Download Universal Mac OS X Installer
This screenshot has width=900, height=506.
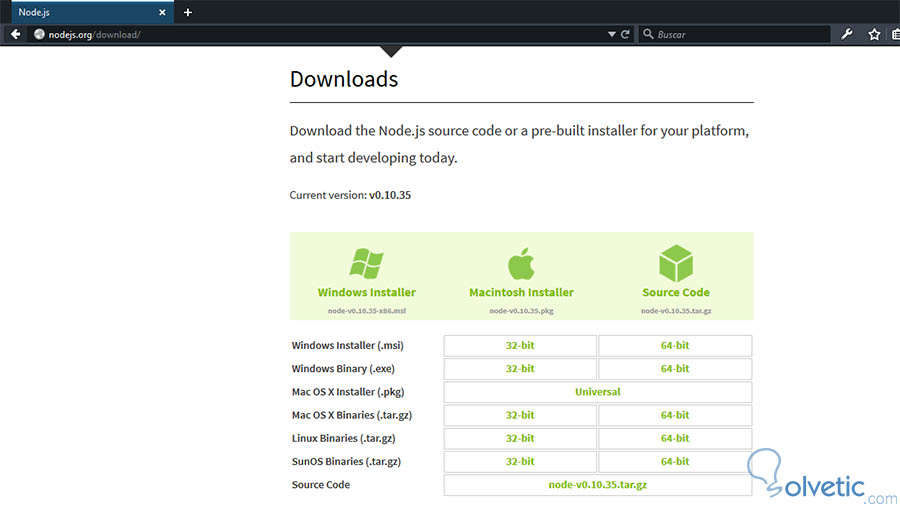(x=598, y=392)
